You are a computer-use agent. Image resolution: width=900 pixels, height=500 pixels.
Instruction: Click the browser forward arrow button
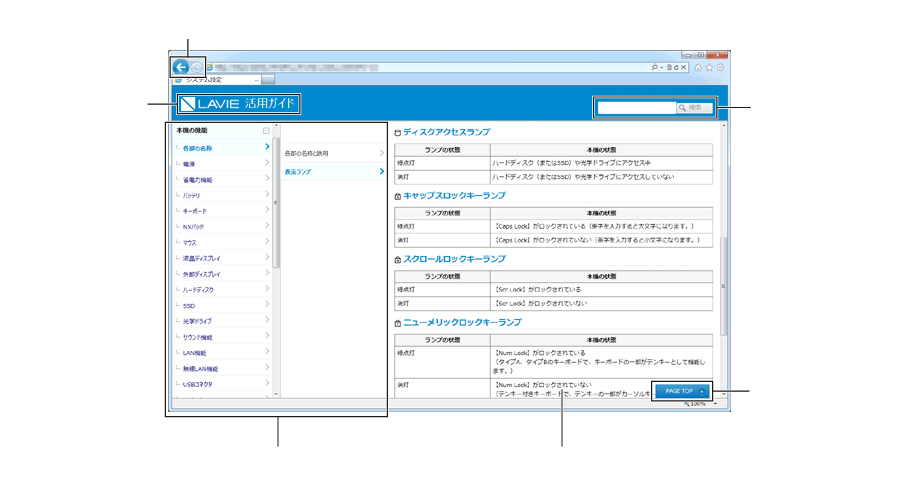196,68
